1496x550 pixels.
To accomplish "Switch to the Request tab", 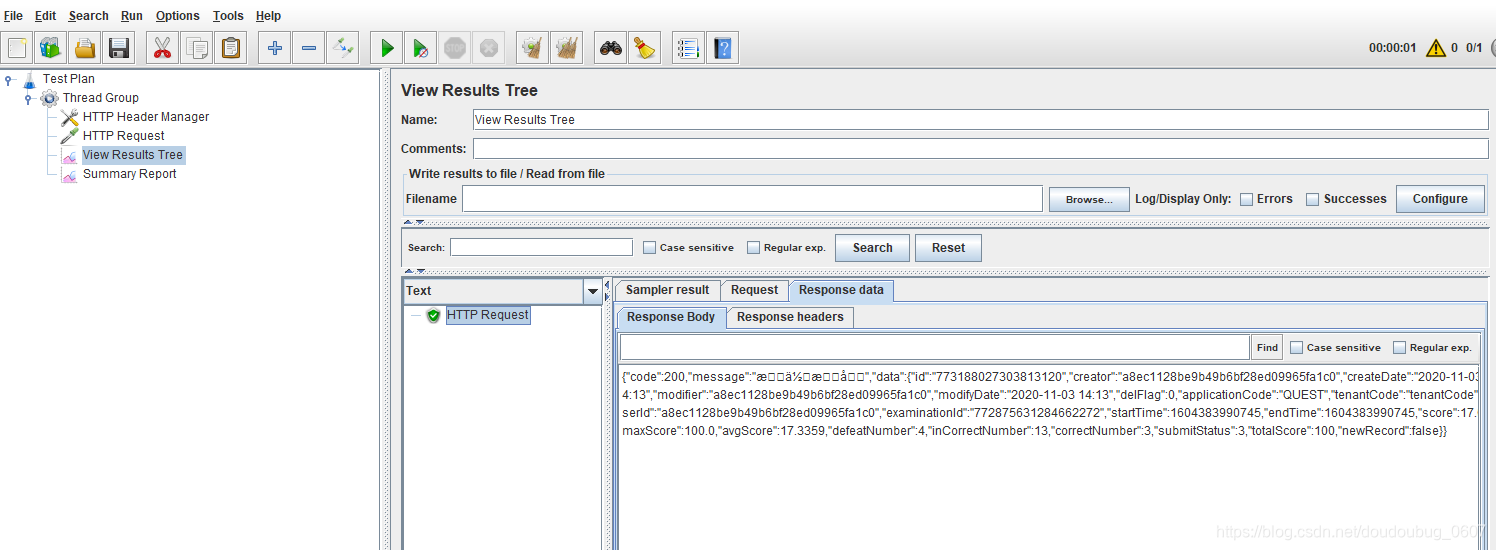I will 754,290.
